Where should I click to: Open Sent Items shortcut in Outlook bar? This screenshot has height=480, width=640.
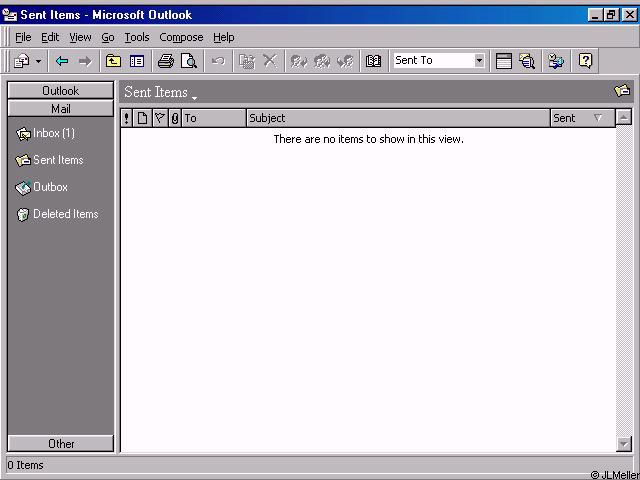(49, 160)
